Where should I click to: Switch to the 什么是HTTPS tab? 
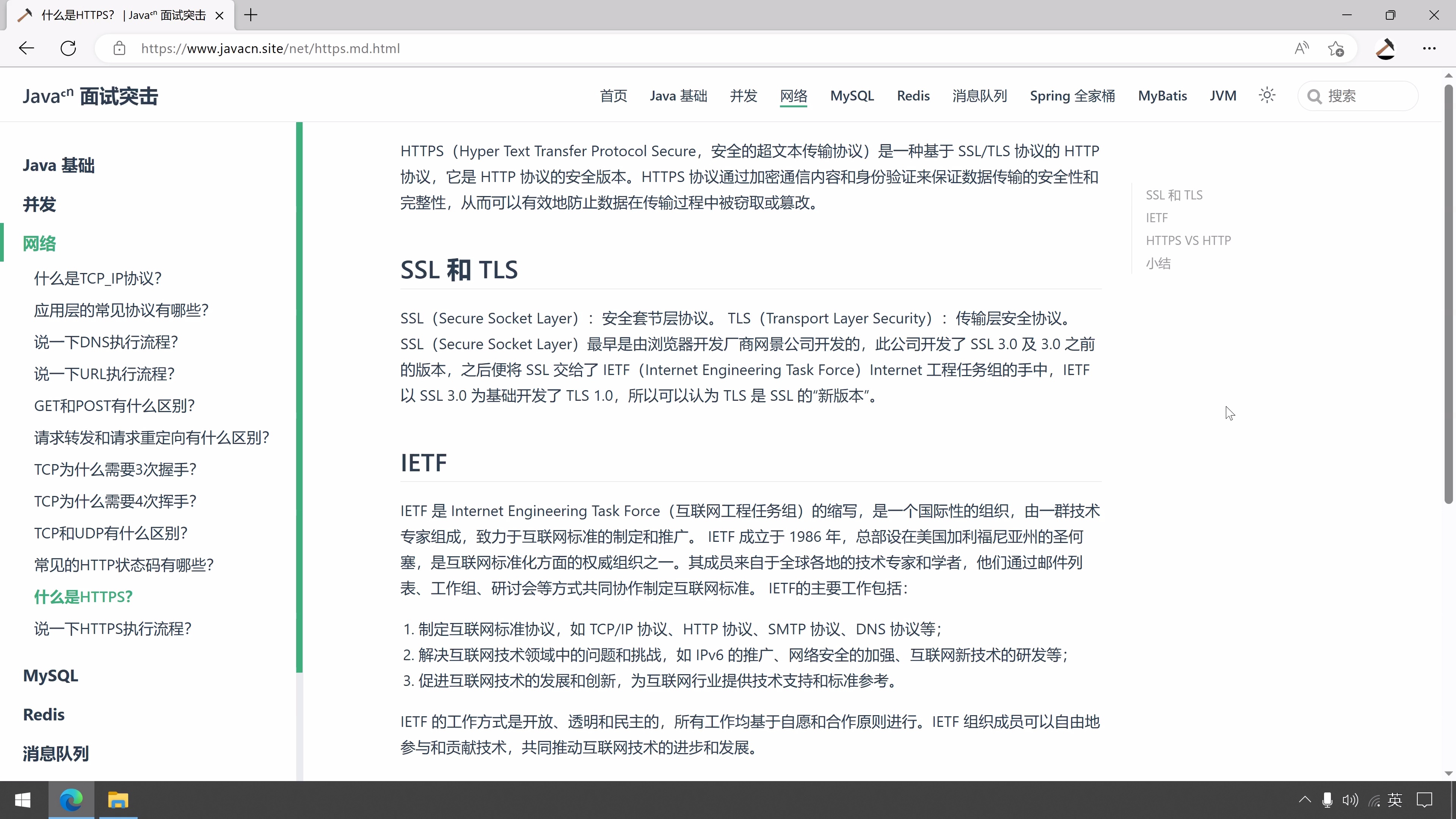click(x=113, y=15)
